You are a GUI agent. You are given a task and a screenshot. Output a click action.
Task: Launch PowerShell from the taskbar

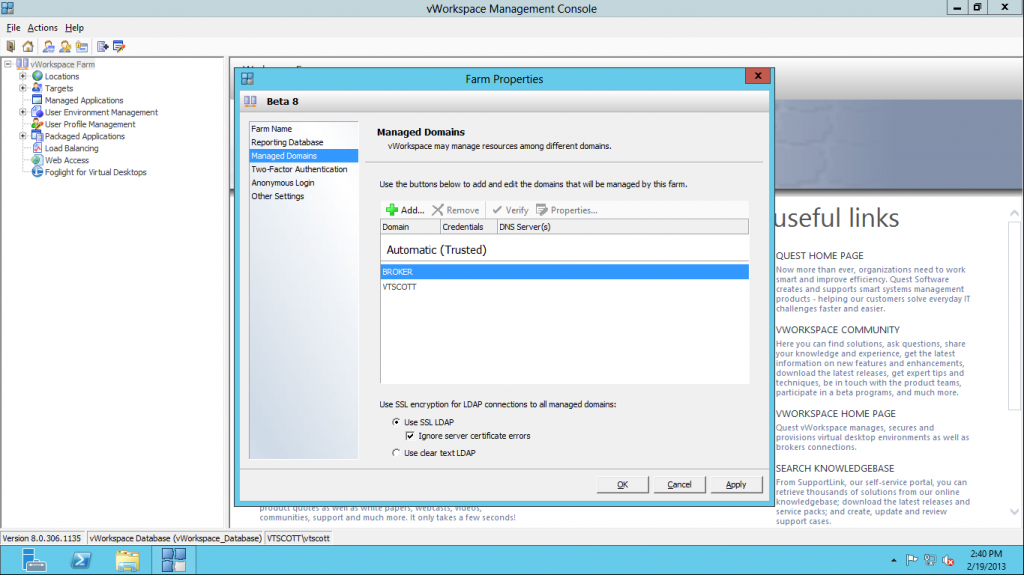(x=81, y=561)
